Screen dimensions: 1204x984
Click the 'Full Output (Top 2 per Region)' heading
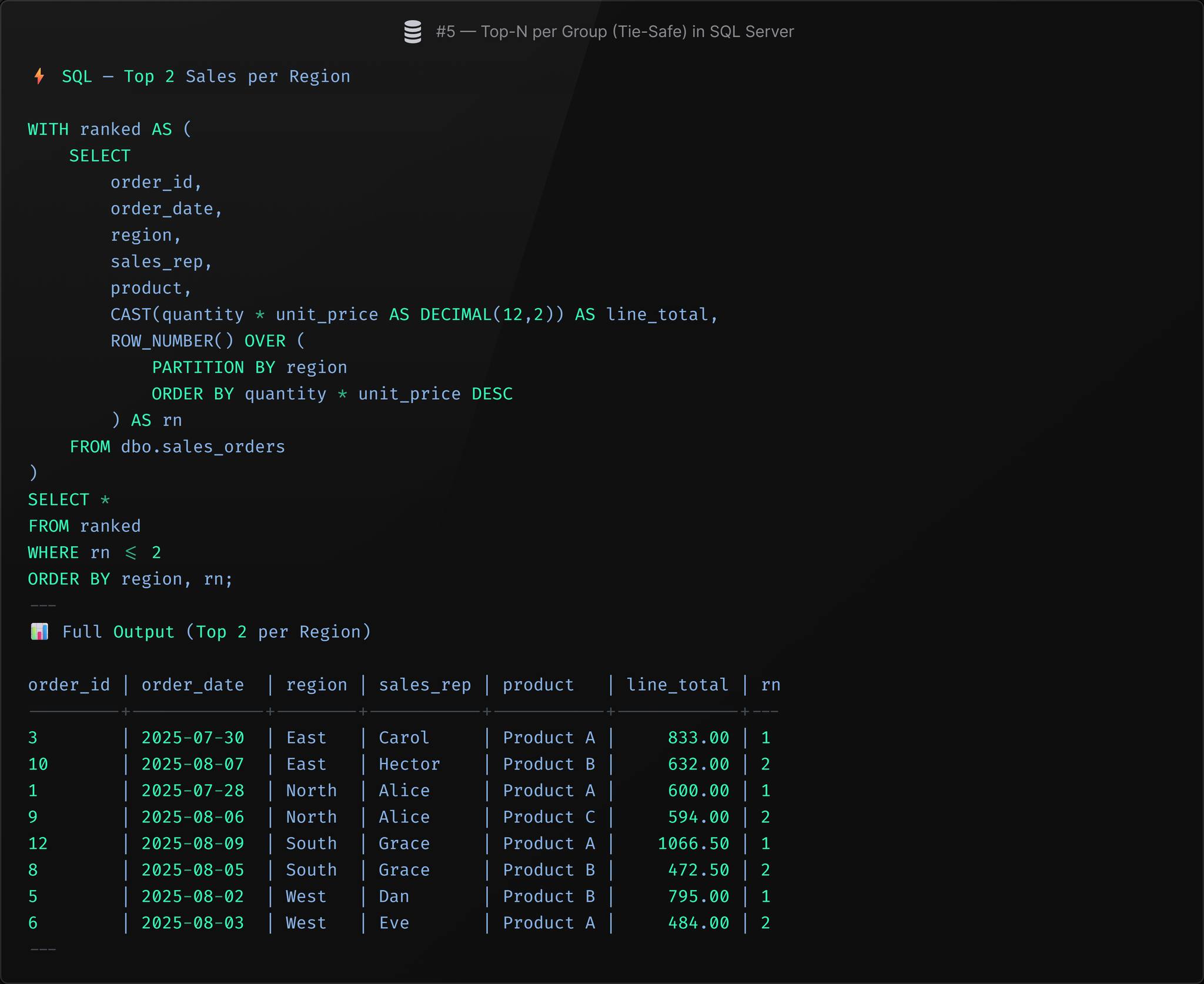(x=217, y=632)
